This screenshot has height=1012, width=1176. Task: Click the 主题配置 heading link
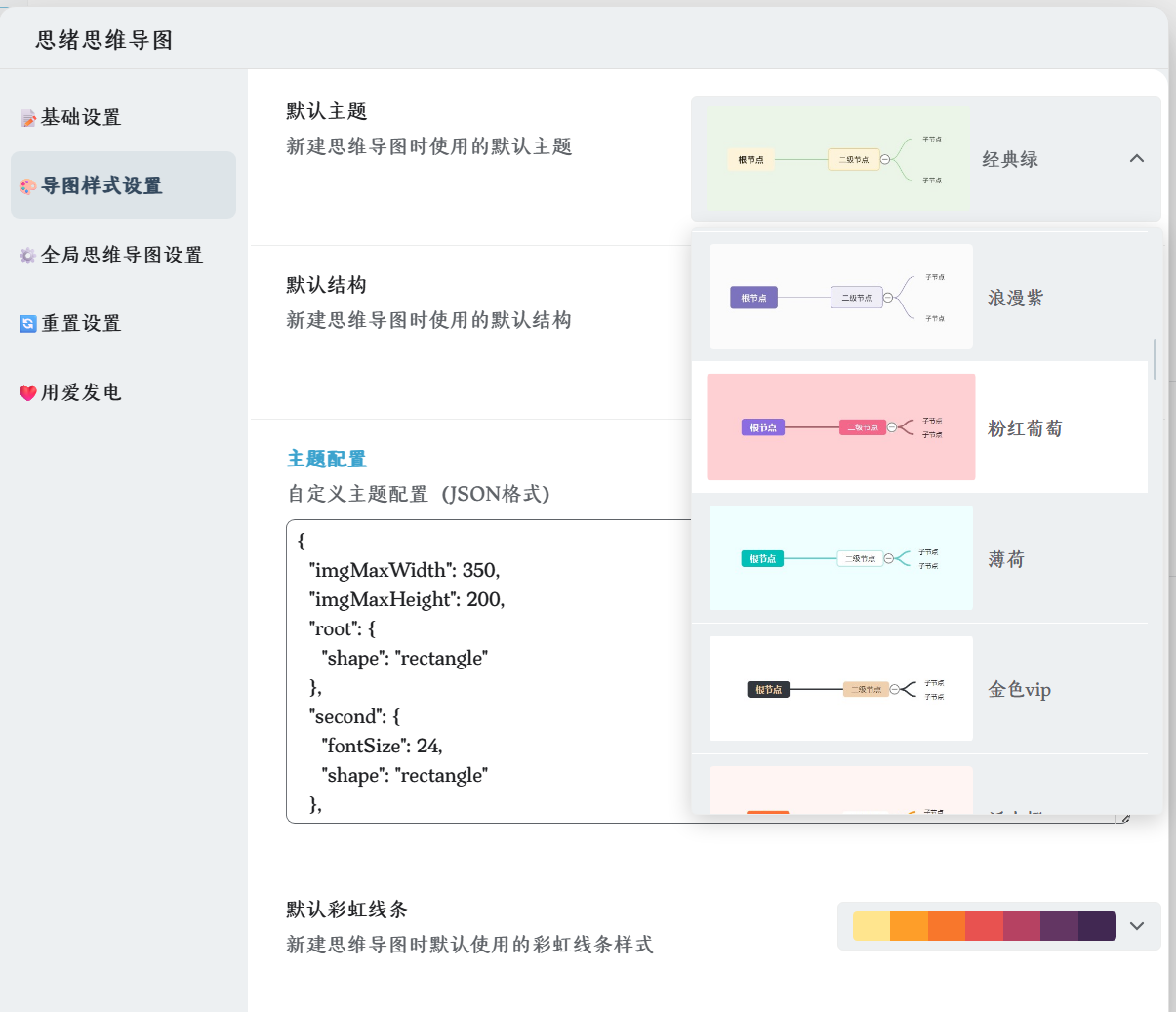tap(326, 459)
